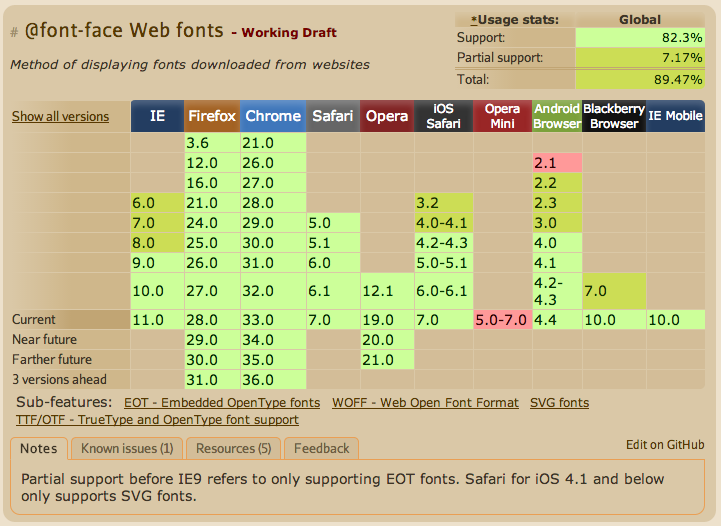Select Firefox version 31.0 cell

212,380
